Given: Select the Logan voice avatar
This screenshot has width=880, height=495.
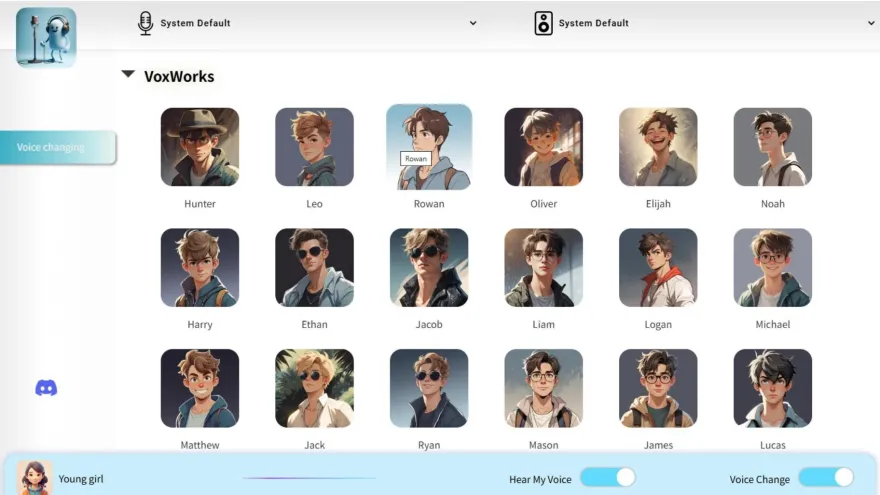Looking at the screenshot, I should click(658, 268).
